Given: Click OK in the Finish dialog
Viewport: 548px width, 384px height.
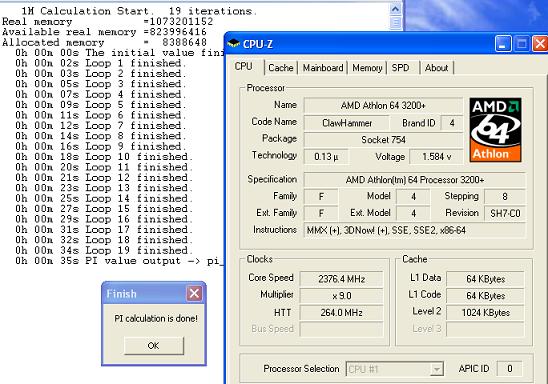Looking at the screenshot, I should (x=153, y=346).
